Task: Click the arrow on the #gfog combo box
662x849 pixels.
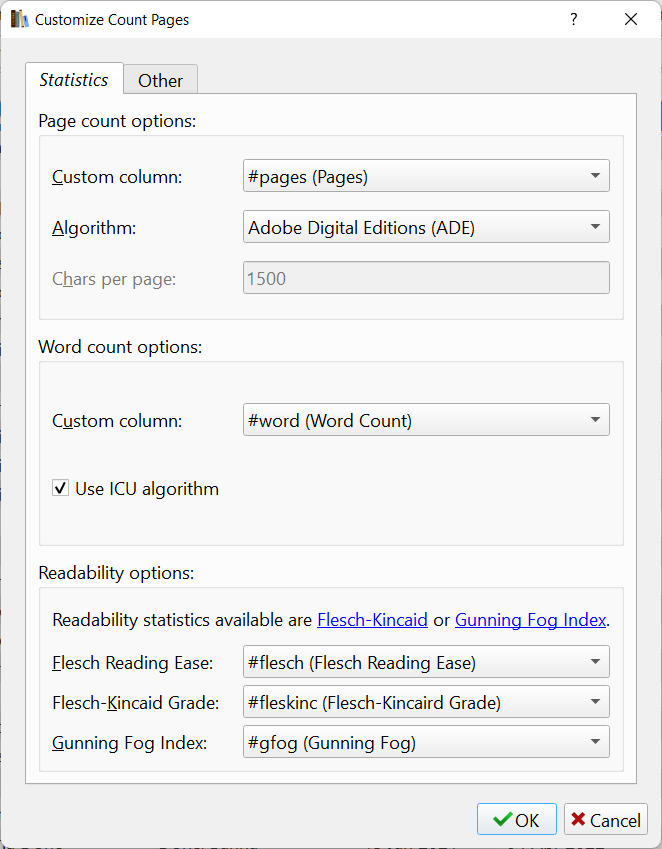Action: point(595,742)
